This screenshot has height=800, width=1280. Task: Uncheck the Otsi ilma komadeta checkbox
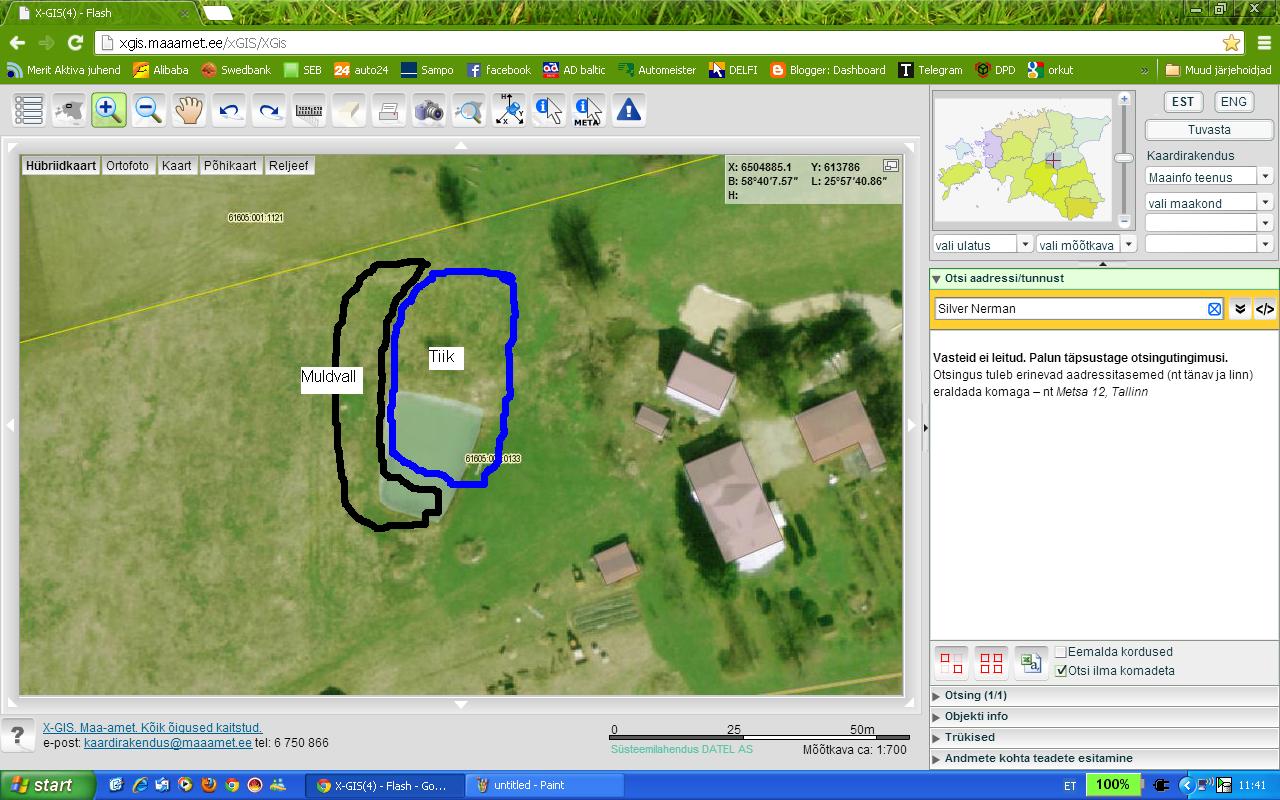pyautogui.click(x=1061, y=671)
